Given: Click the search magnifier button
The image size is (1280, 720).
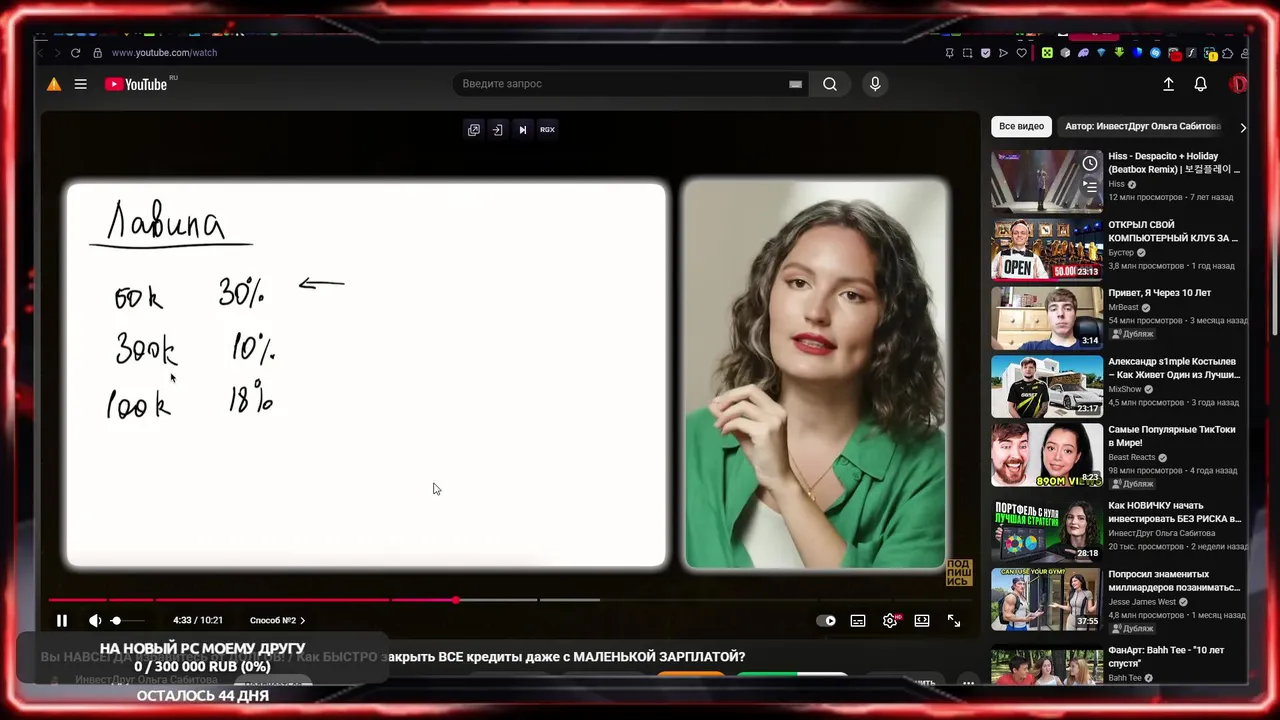Looking at the screenshot, I should coord(830,84).
